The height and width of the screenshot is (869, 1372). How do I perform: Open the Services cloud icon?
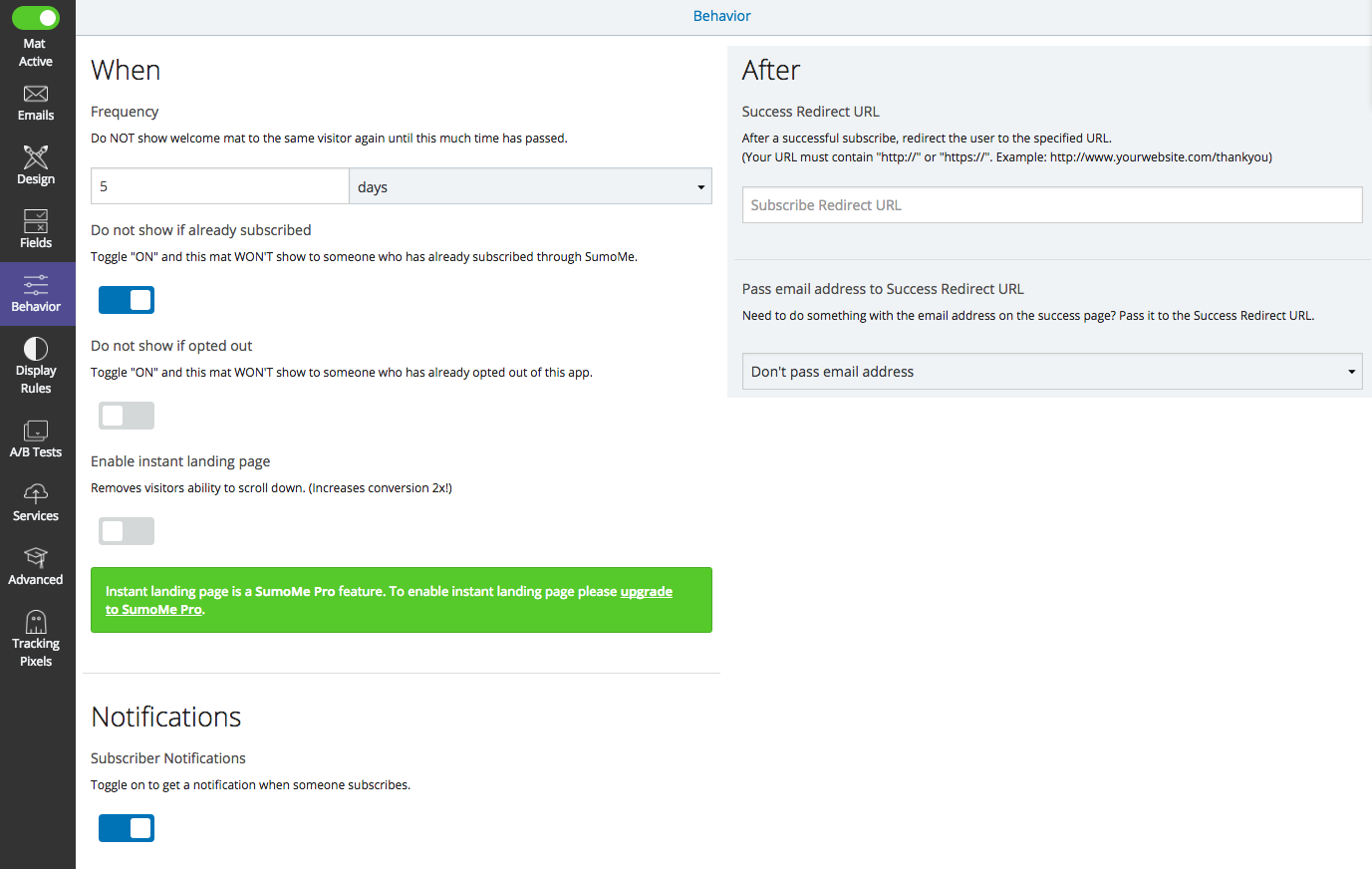point(36,494)
